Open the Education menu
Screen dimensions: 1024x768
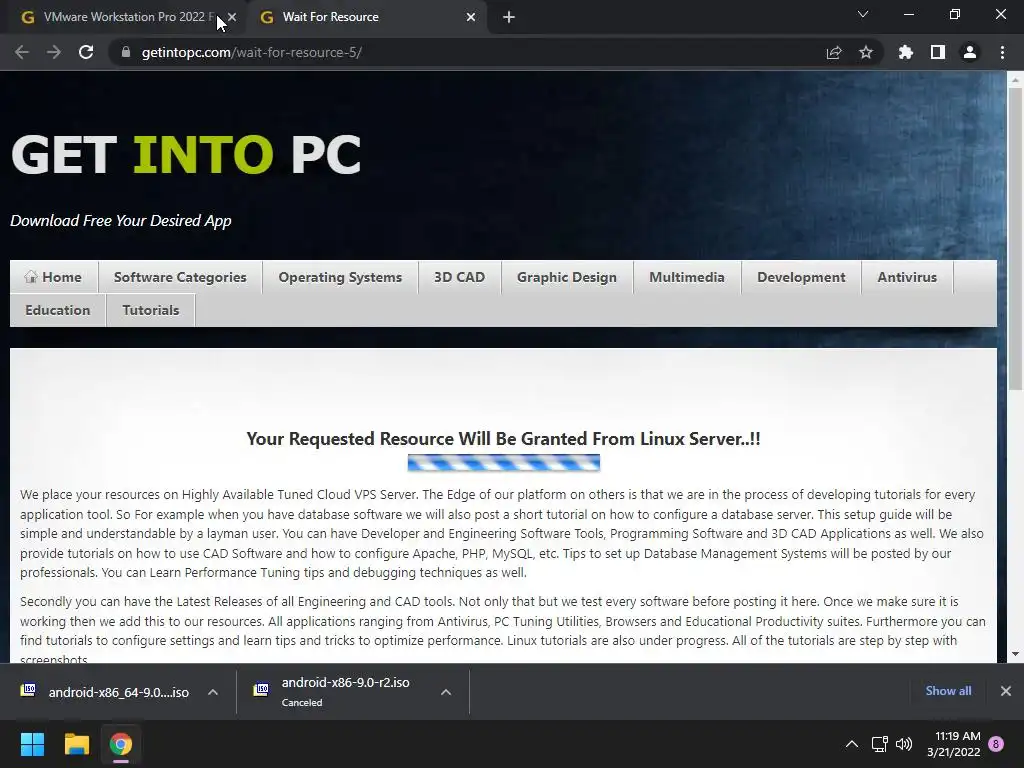coord(57,310)
